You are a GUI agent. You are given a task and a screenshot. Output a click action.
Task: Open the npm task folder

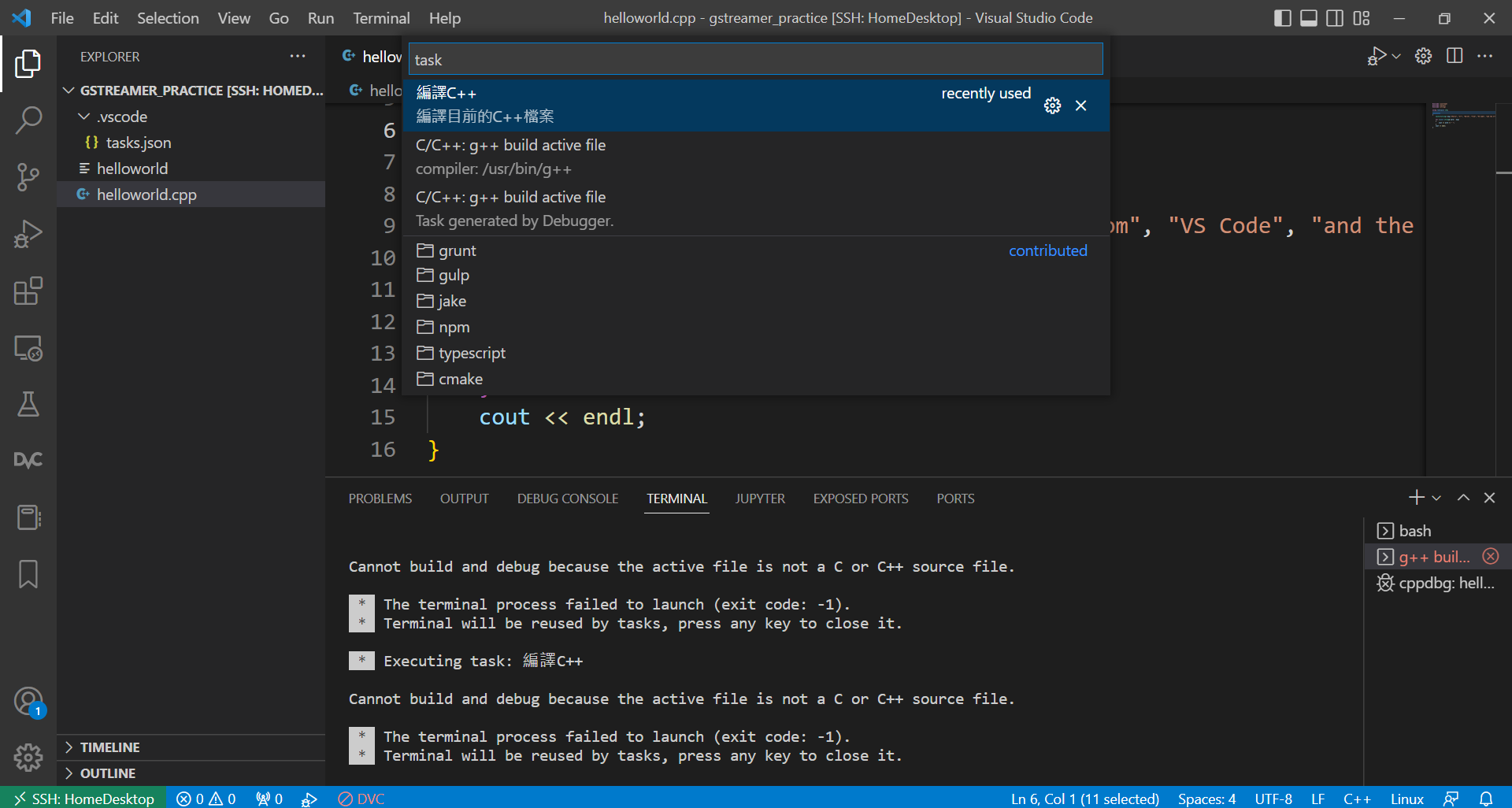756,327
